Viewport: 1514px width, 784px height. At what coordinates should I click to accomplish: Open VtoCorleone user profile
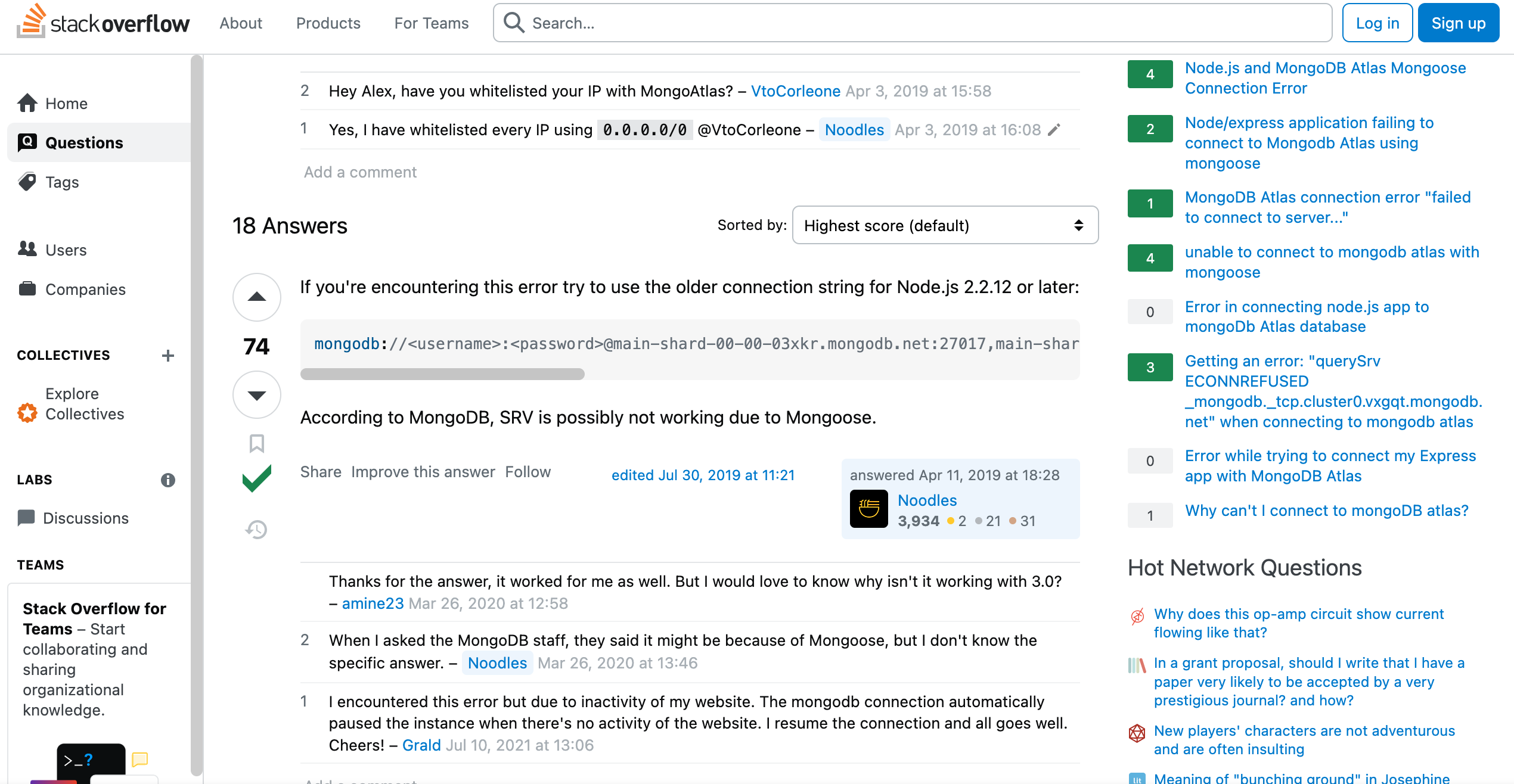[796, 91]
